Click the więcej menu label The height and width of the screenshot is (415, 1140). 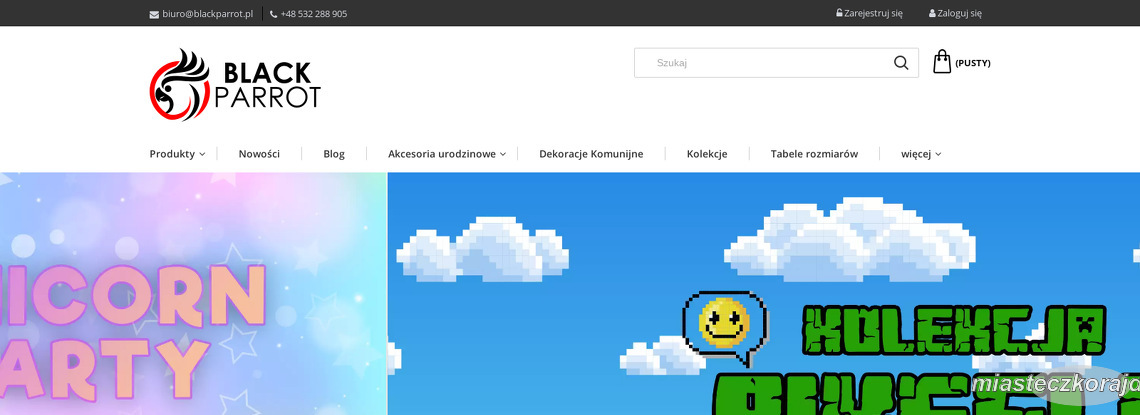click(916, 154)
